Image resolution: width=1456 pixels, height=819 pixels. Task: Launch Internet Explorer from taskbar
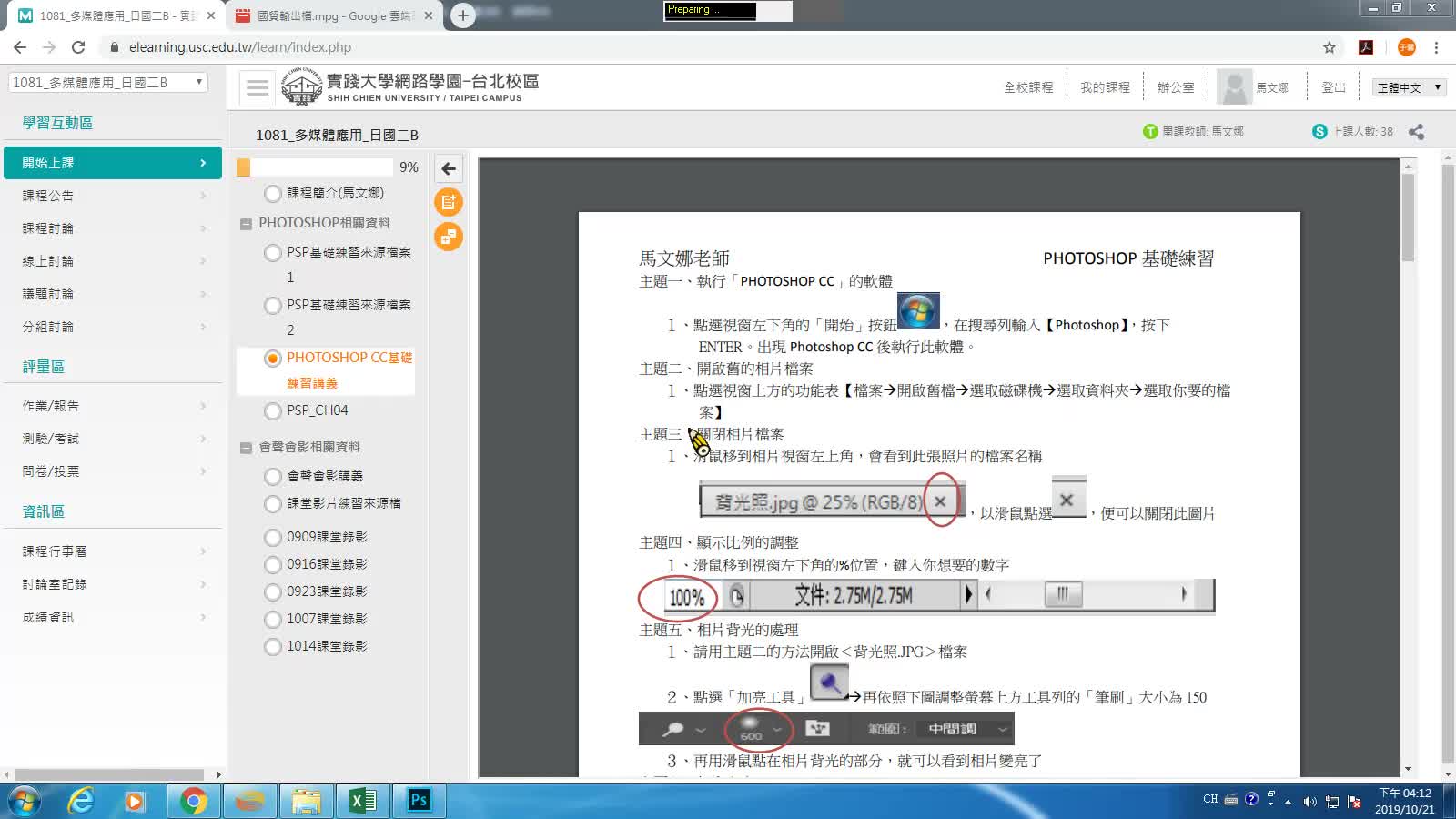pos(80,801)
